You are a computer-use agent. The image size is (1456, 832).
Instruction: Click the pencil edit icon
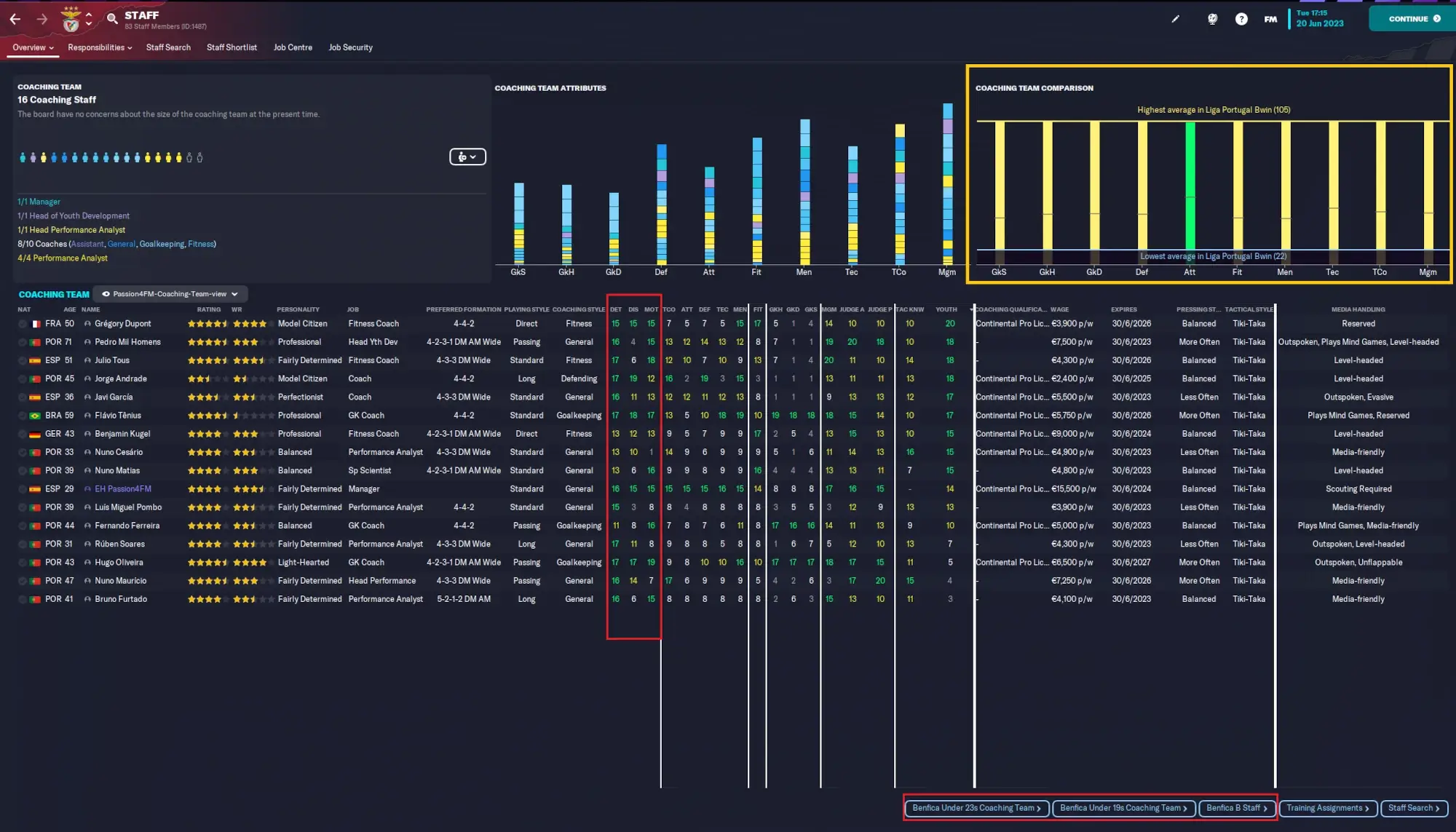1175,19
